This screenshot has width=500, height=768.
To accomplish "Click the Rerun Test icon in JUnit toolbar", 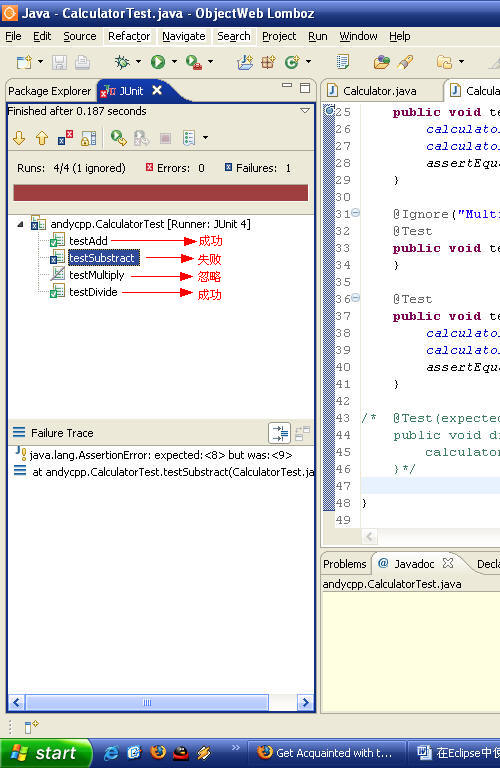I will [x=118, y=138].
